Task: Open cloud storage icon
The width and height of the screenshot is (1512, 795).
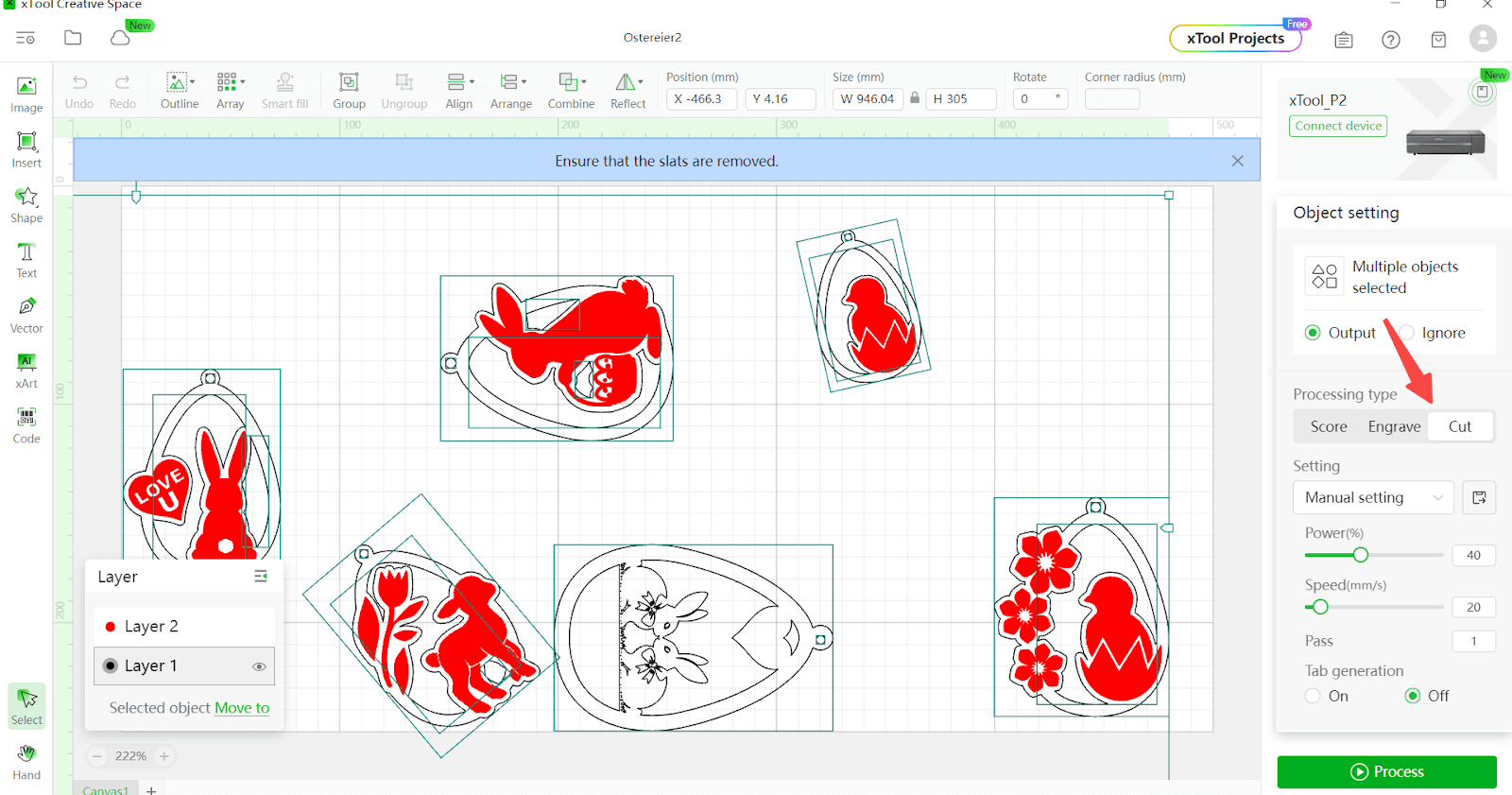Action: (x=120, y=38)
